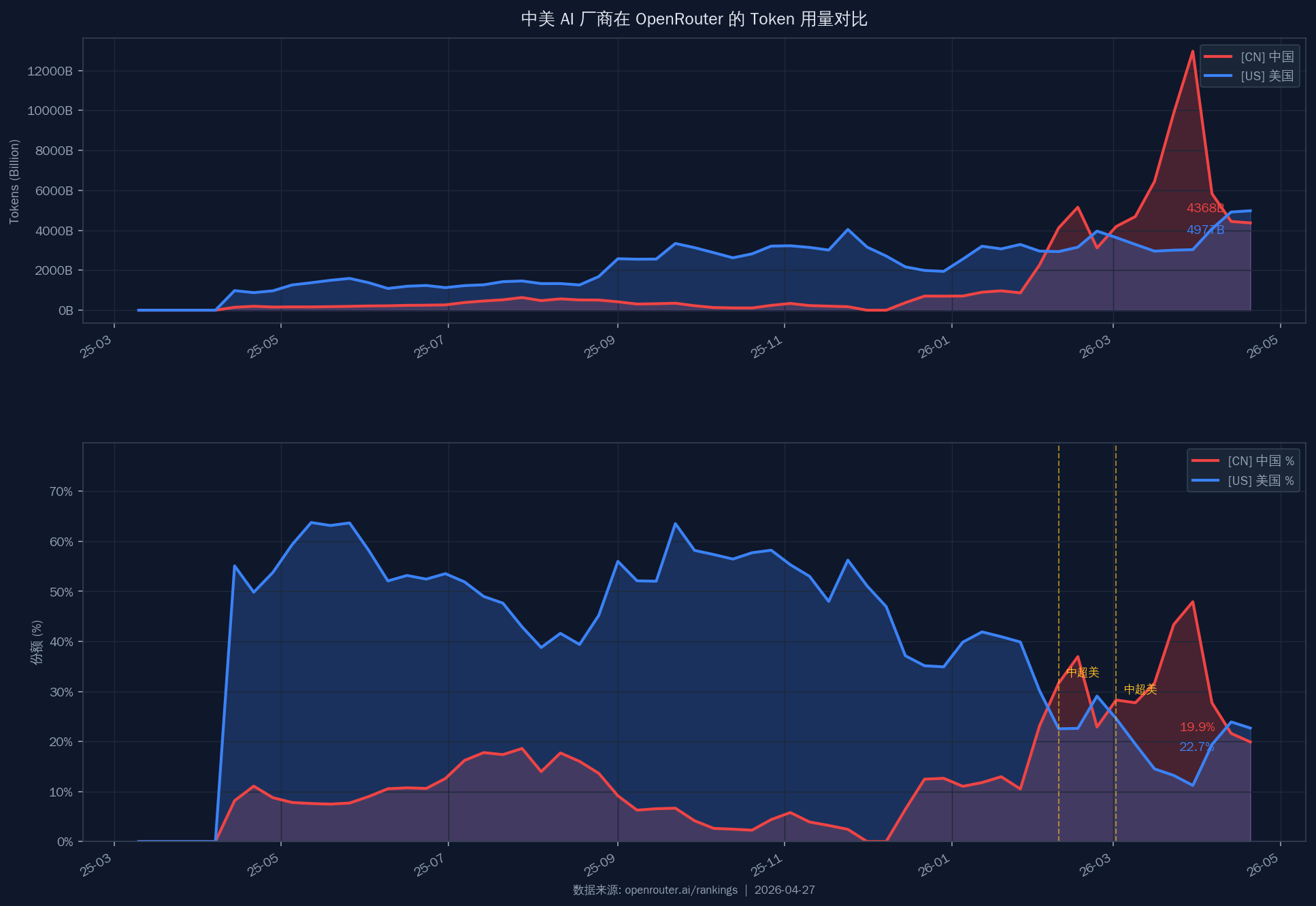Click the 26-03 x-axis label of the token chart
1316x906 pixels.
(1095, 347)
